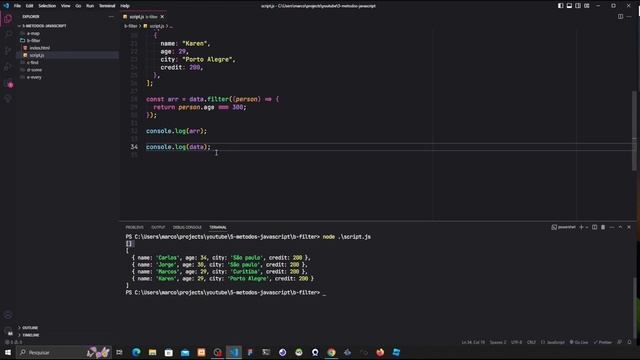This screenshot has height=360, width=640.
Task: Open index.html in the explorer
Action: tap(39, 48)
